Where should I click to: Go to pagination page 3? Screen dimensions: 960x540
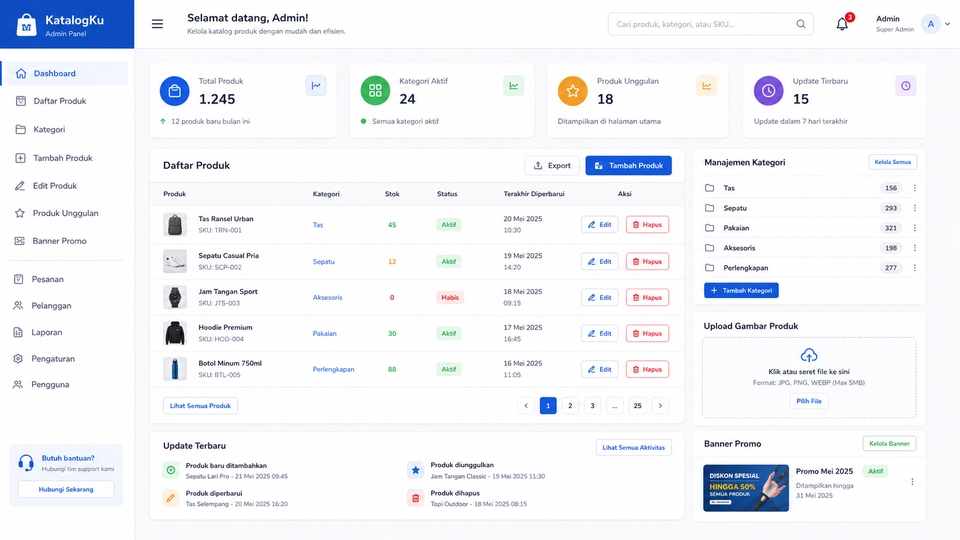point(592,405)
